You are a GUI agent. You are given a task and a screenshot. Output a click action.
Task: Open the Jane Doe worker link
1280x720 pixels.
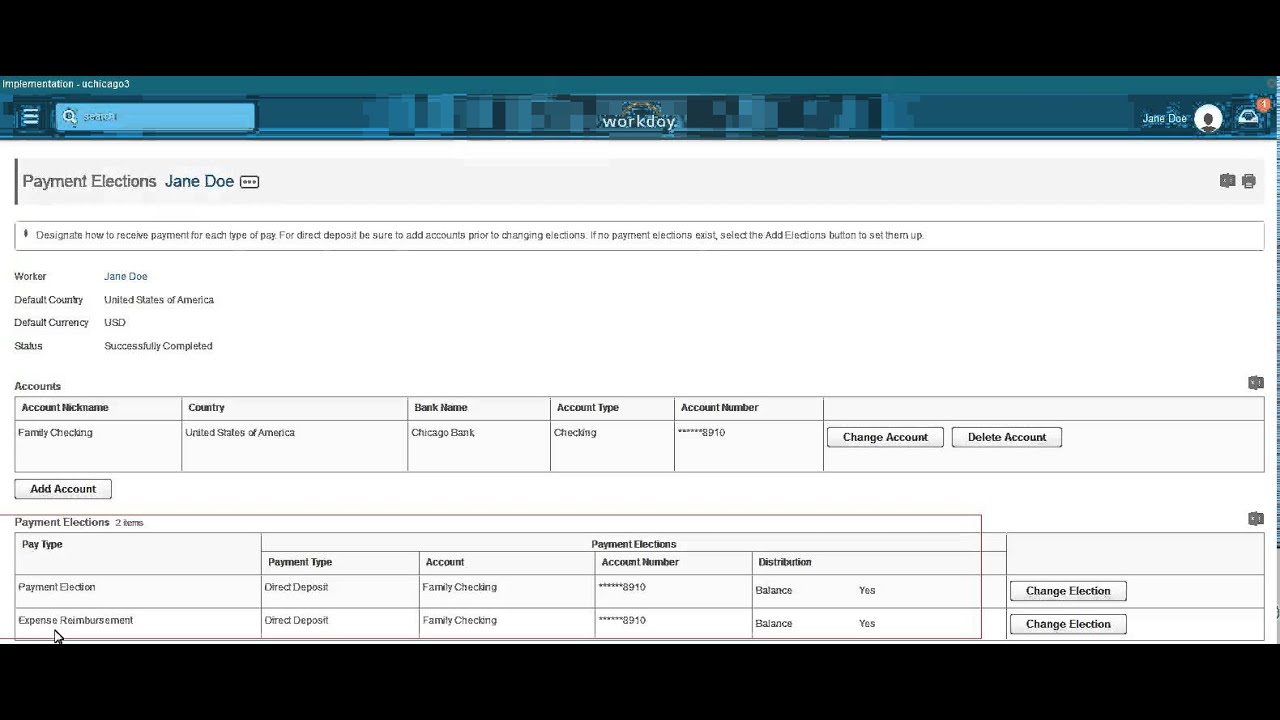125,276
